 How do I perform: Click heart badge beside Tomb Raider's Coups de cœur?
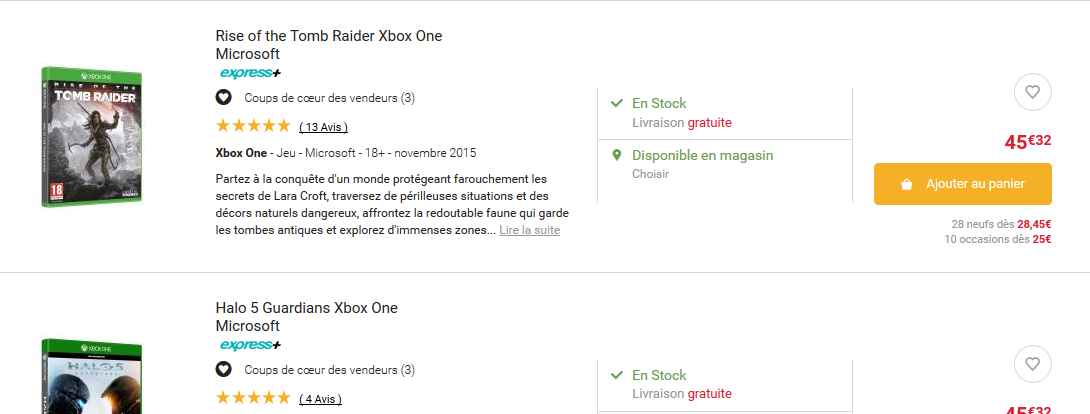224,98
